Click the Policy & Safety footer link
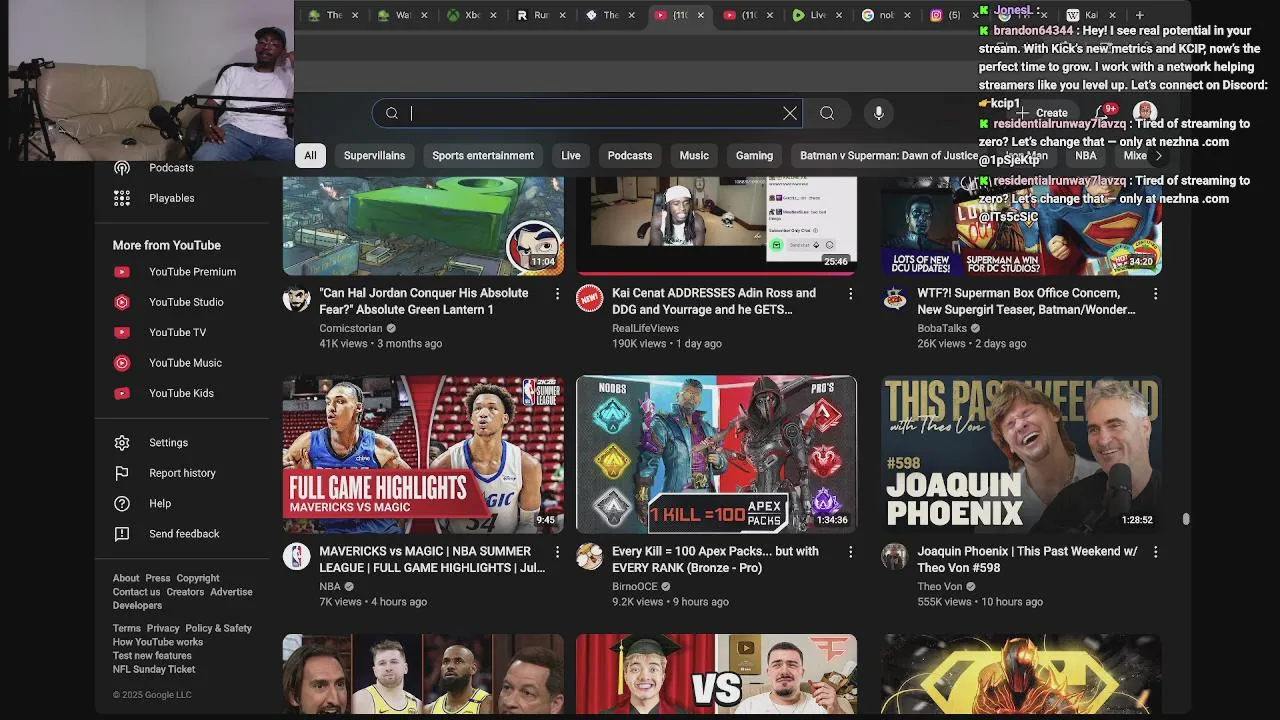Image resolution: width=1280 pixels, height=720 pixels. click(x=218, y=628)
